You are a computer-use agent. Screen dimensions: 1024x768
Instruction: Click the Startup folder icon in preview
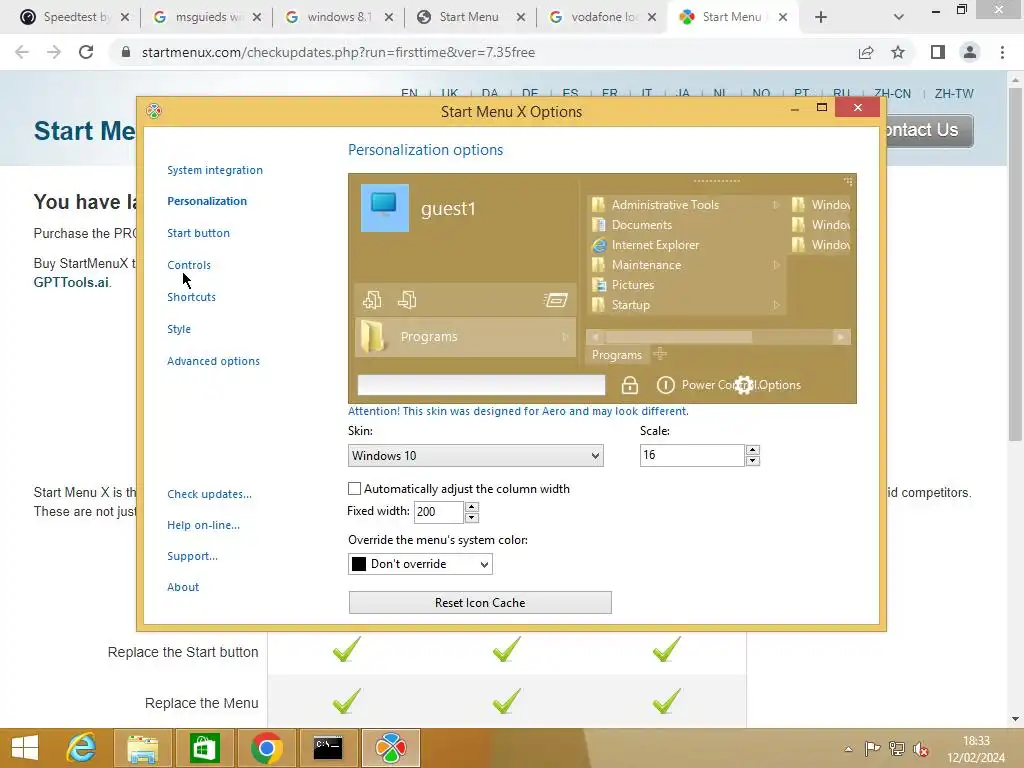tap(598, 305)
